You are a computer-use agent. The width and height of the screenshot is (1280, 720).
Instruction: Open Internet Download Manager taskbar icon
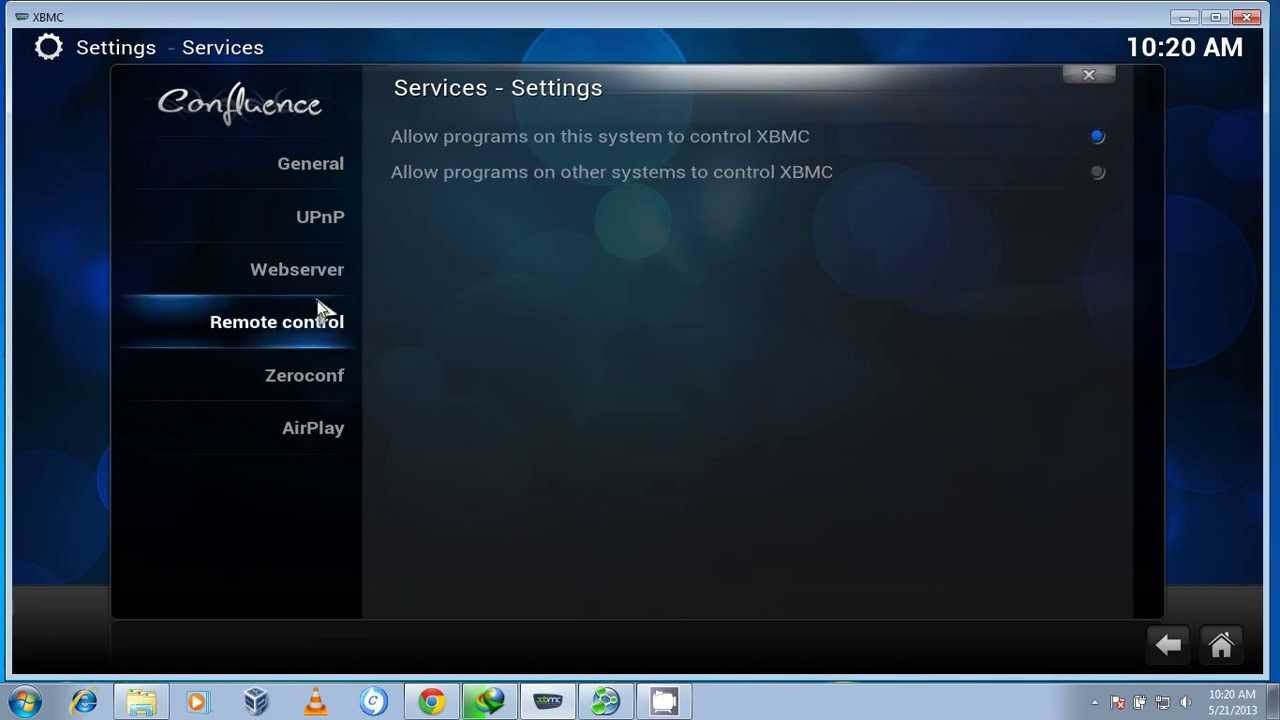tap(489, 702)
